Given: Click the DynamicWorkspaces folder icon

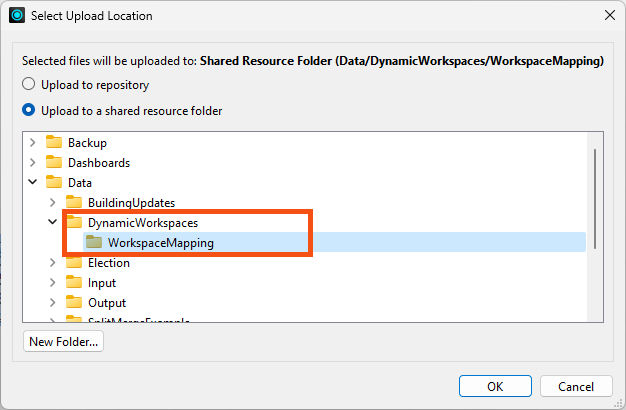Looking at the screenshot, I should point(74,223).
